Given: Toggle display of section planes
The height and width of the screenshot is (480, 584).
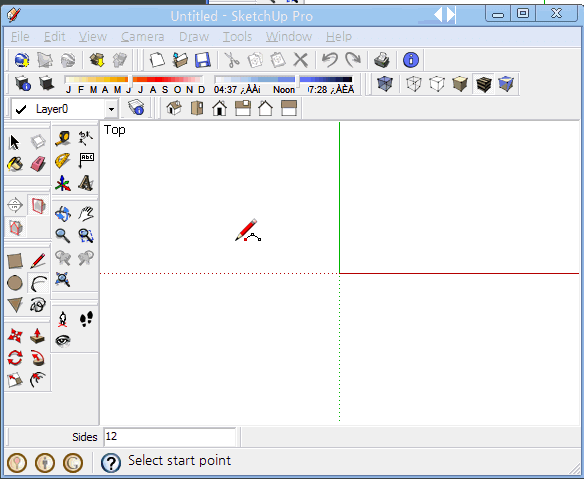Looking at the screenshot, I should click(x=38, y=205).
